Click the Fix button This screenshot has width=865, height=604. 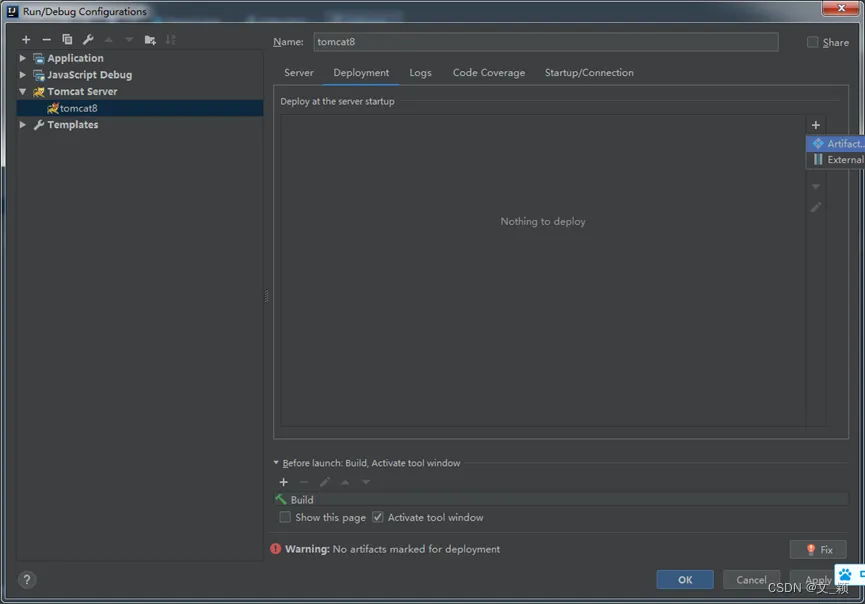819,549
